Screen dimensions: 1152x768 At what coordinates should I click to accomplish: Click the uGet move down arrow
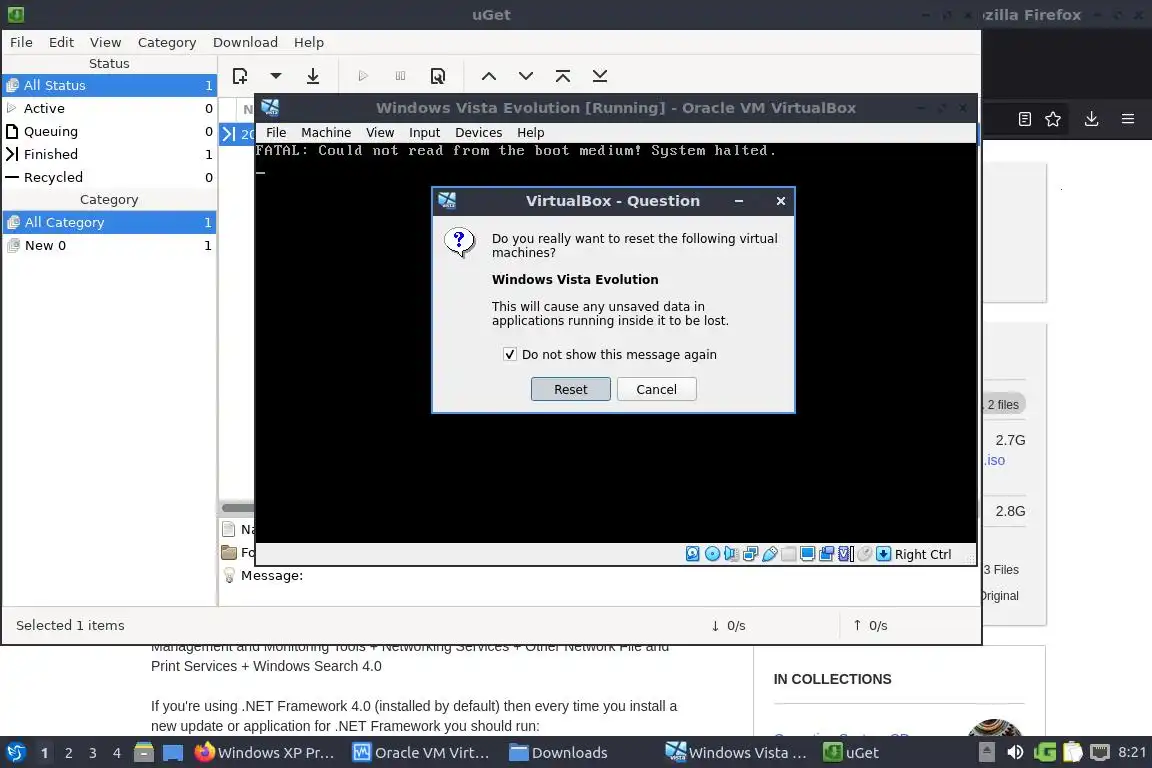tap(526, 76)
